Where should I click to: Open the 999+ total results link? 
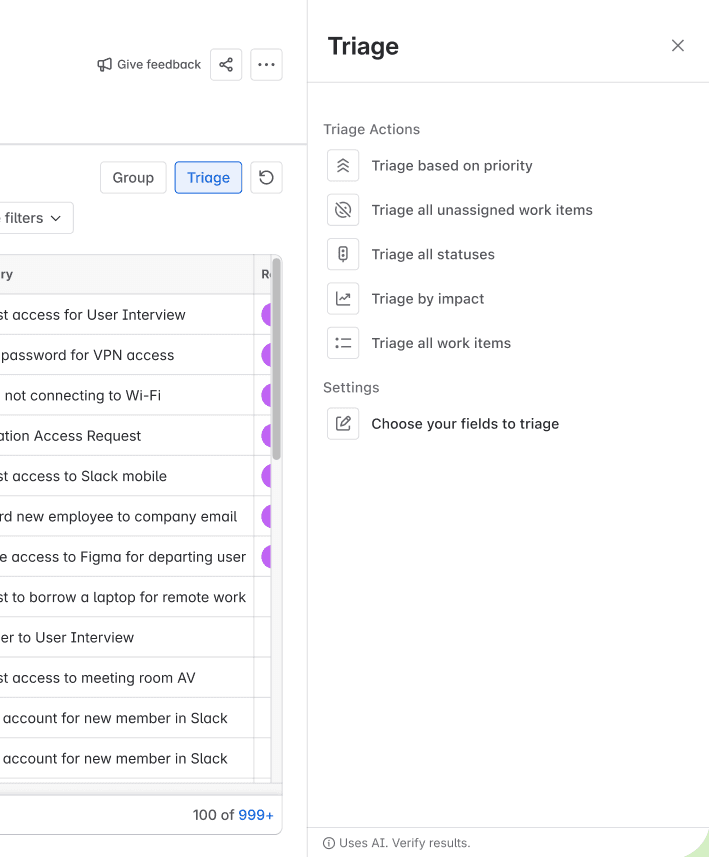pos(256,815)
